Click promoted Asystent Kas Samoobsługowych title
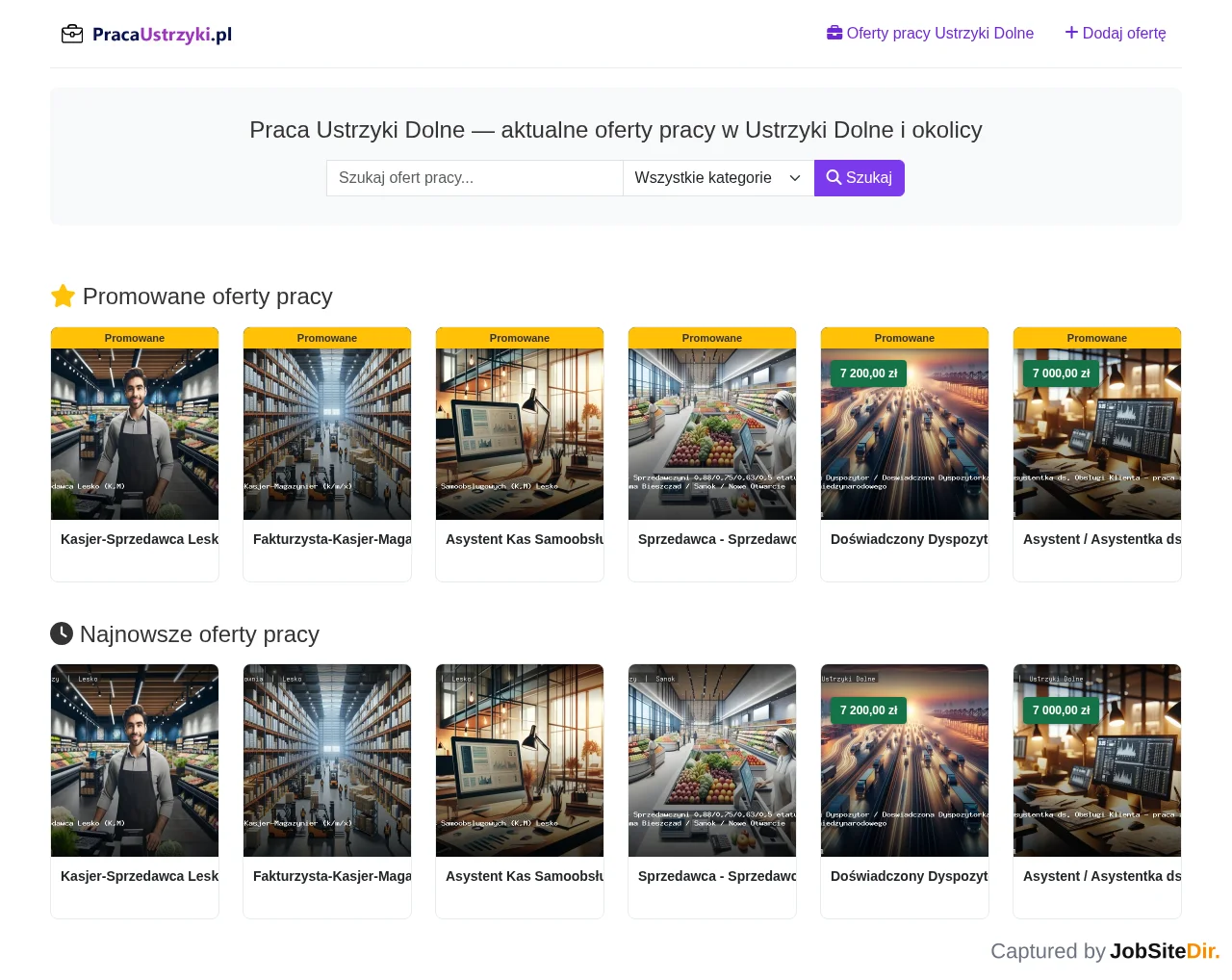1232x980 pixels. coord(525,539)
